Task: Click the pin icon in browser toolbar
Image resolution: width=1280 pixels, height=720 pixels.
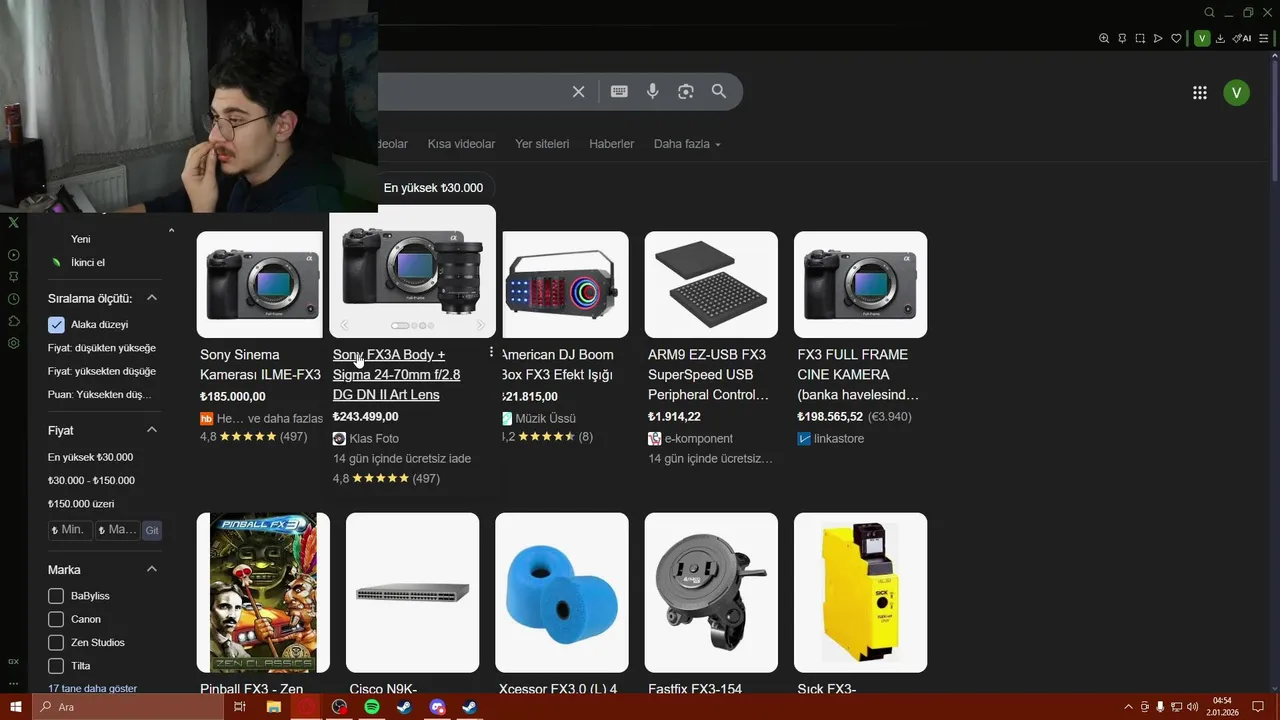Action: [1122, 38]
